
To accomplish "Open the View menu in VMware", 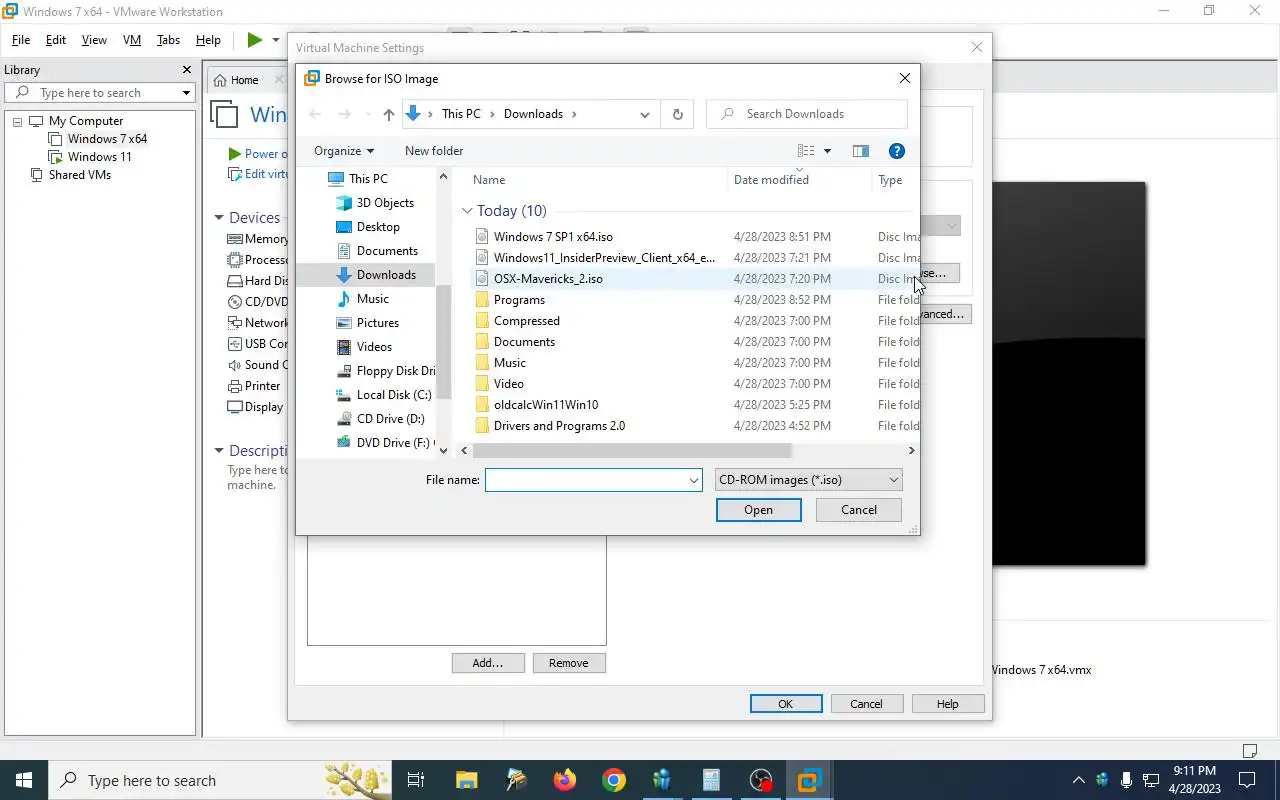I will (94, 40).
